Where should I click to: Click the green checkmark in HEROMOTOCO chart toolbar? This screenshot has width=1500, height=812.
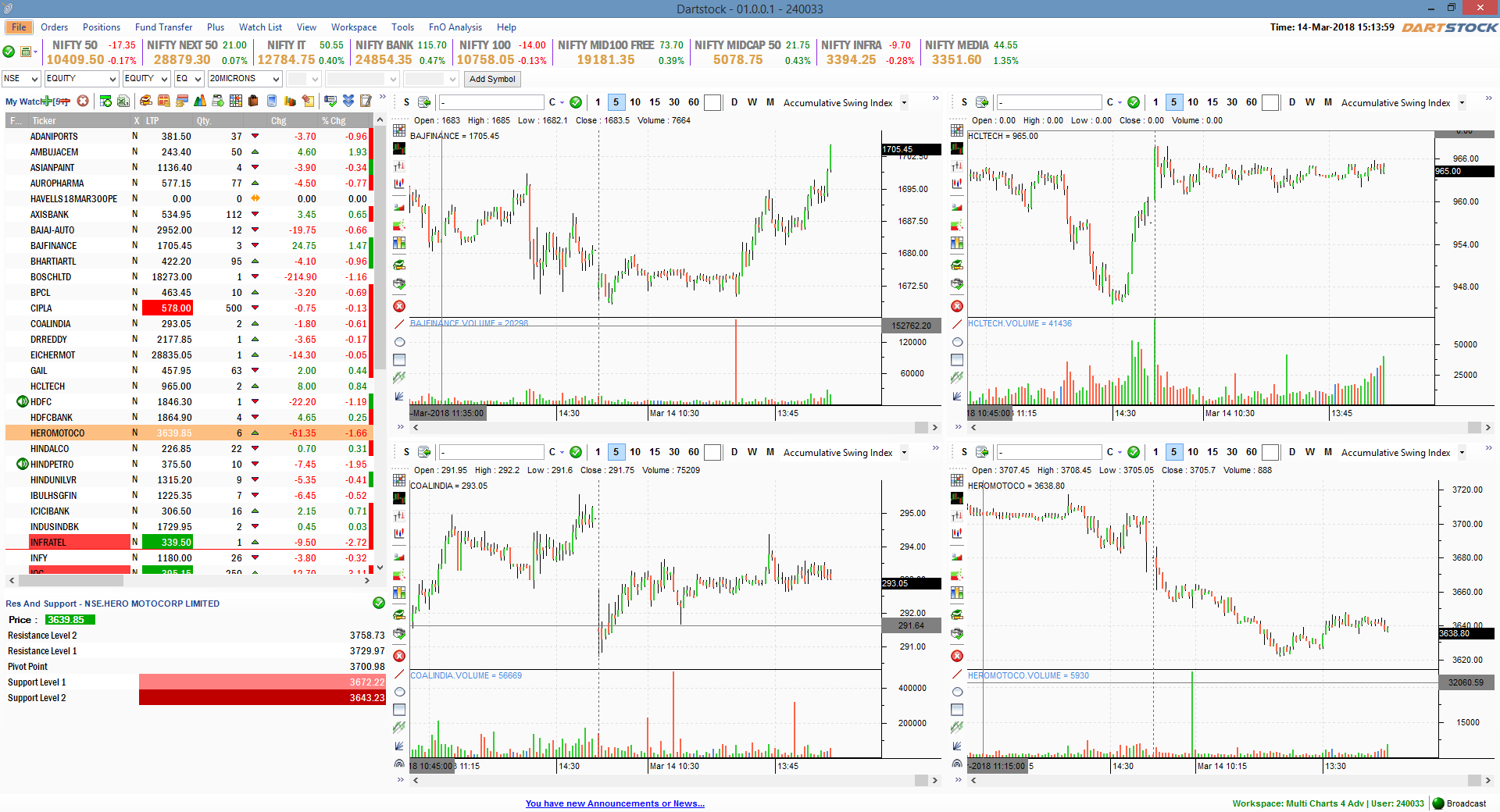(x=1134, y=452)
